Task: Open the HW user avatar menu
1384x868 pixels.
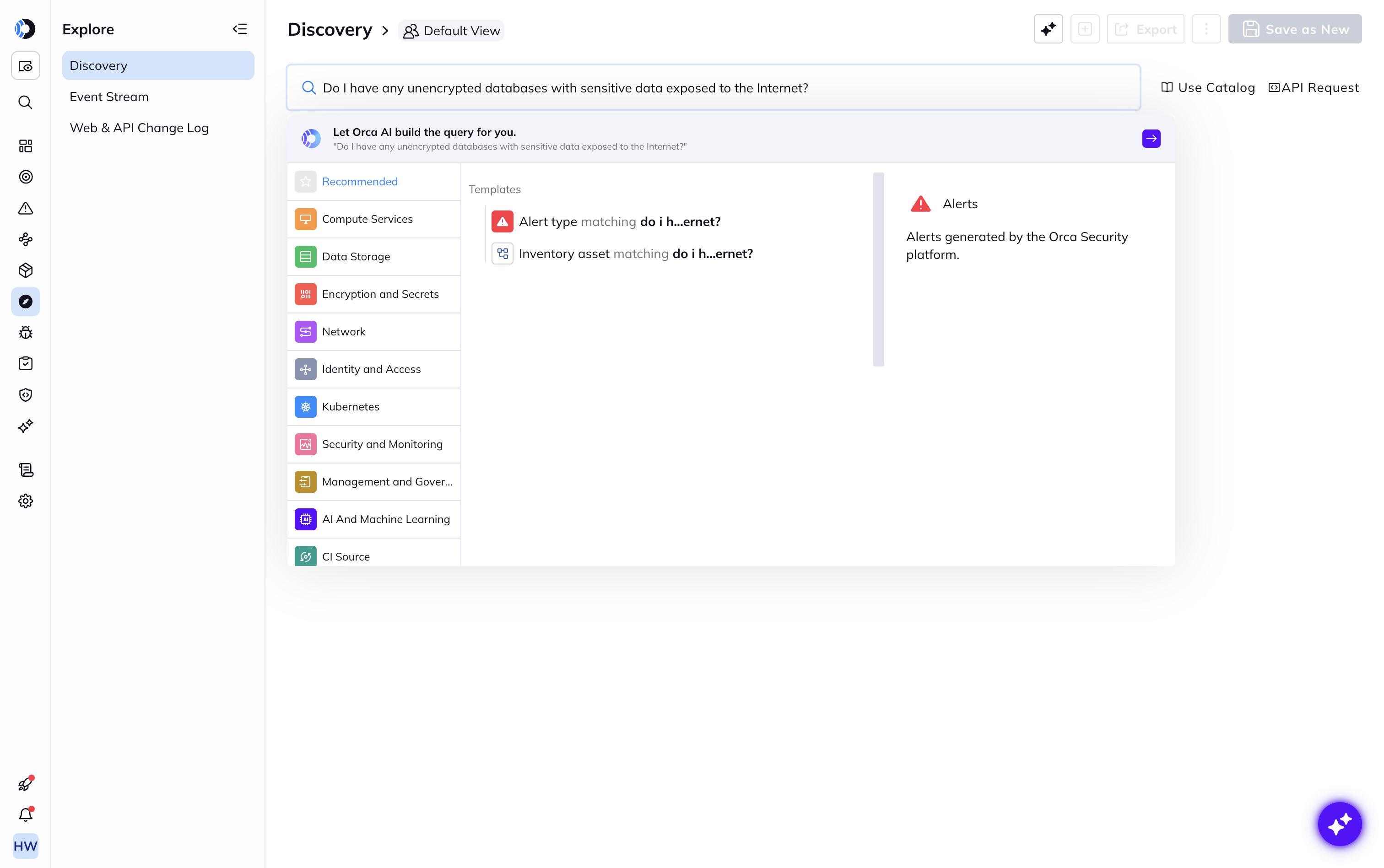Action: click(x=25, y=846)
